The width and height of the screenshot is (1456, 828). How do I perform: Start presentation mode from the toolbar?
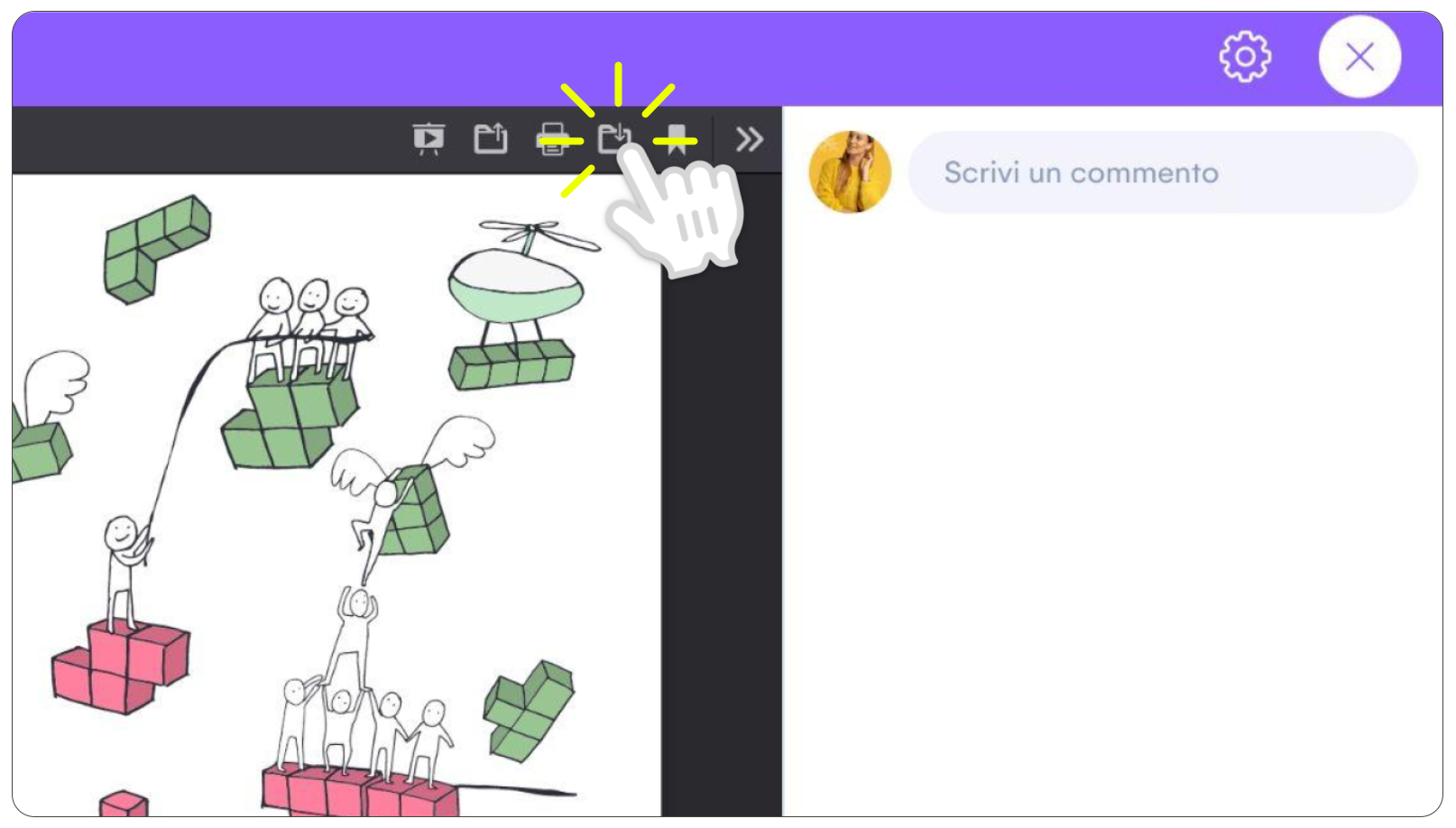pos(429,139)
